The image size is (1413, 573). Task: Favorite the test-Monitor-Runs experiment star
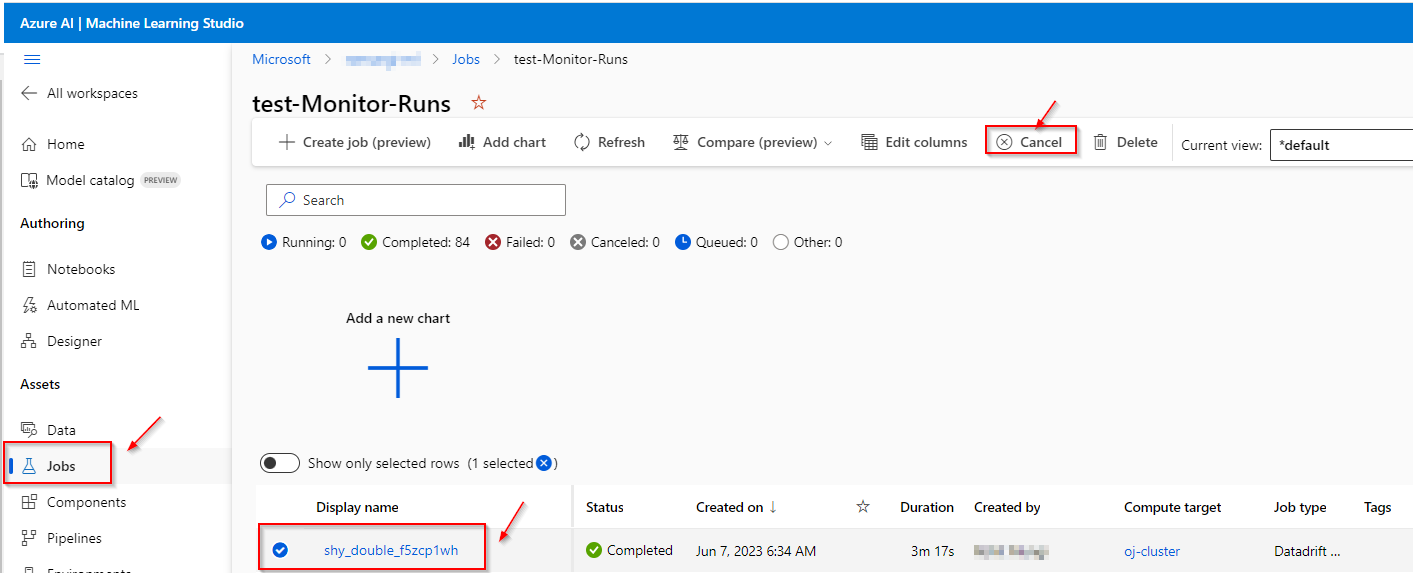pyautogui.click(x=479, y=103)
